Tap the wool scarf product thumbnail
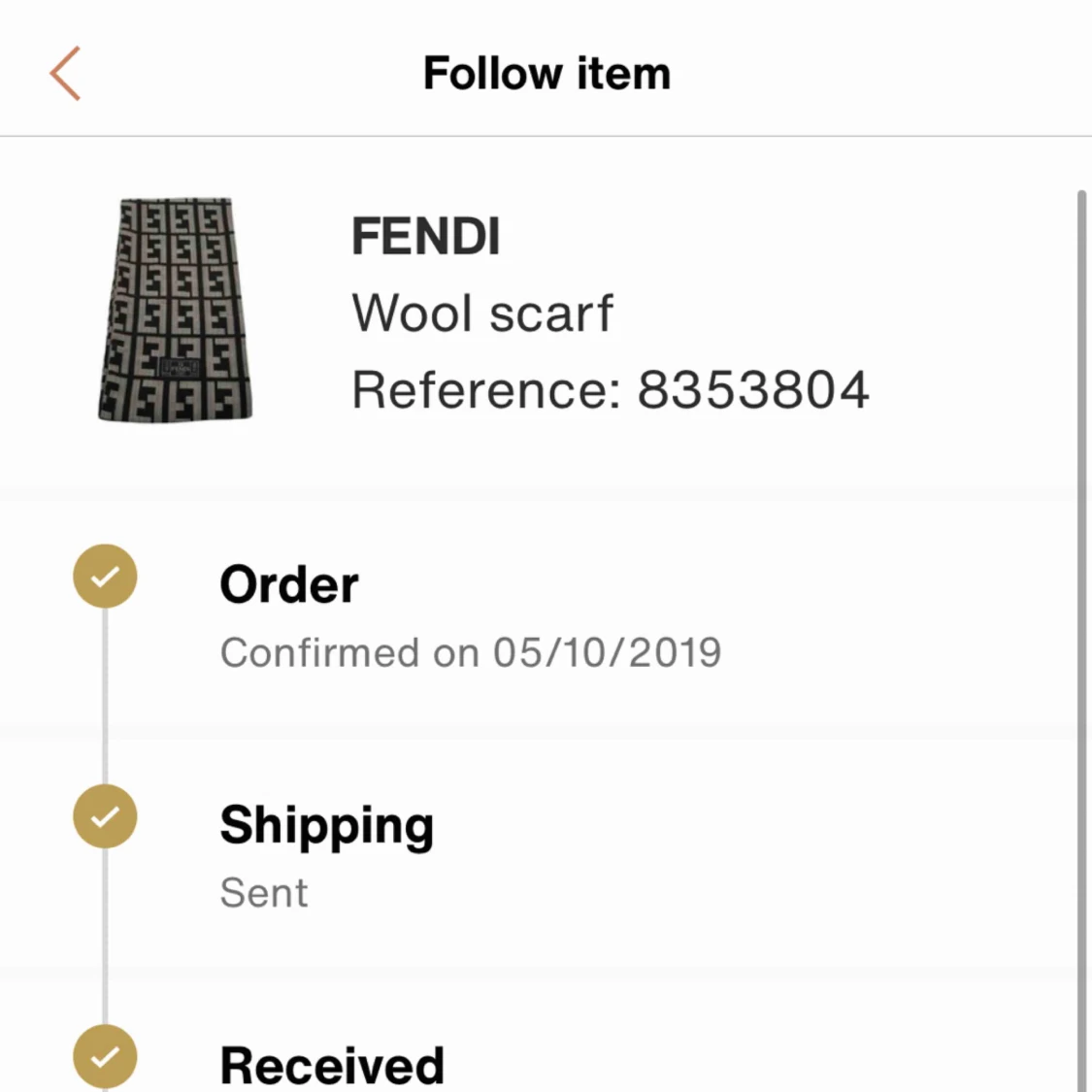1092x1092 pixels. [176, 309]
